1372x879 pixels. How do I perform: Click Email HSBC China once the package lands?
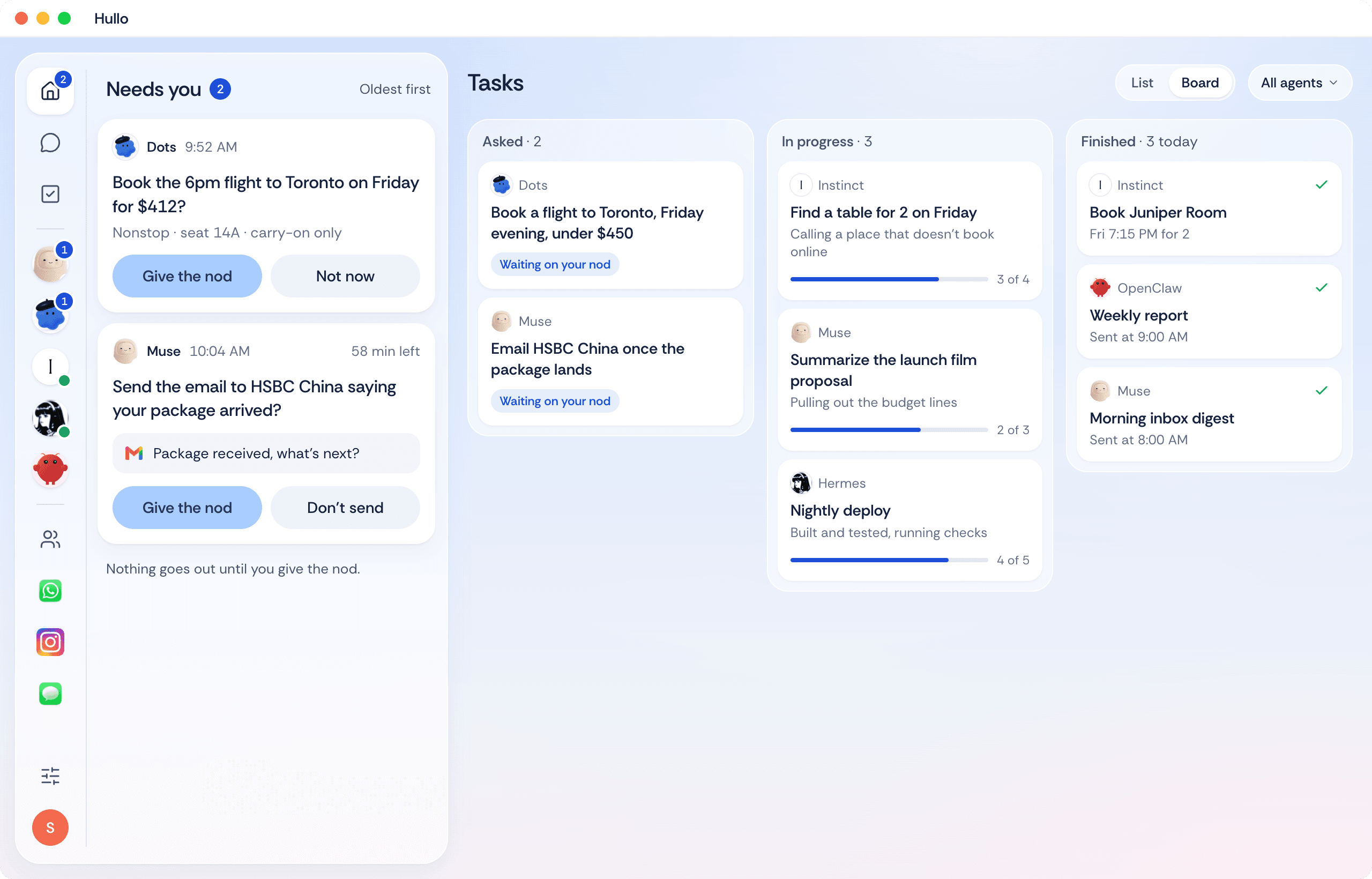[x=587, y=359]
